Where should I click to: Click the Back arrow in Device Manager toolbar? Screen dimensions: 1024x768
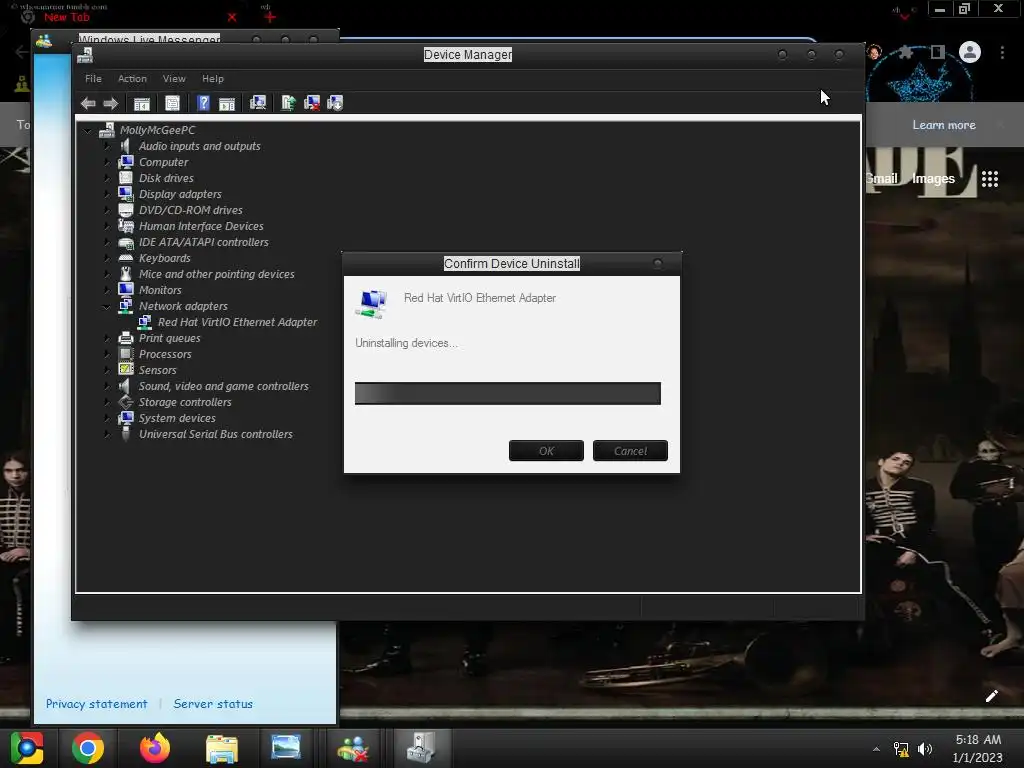pos(88,103)
